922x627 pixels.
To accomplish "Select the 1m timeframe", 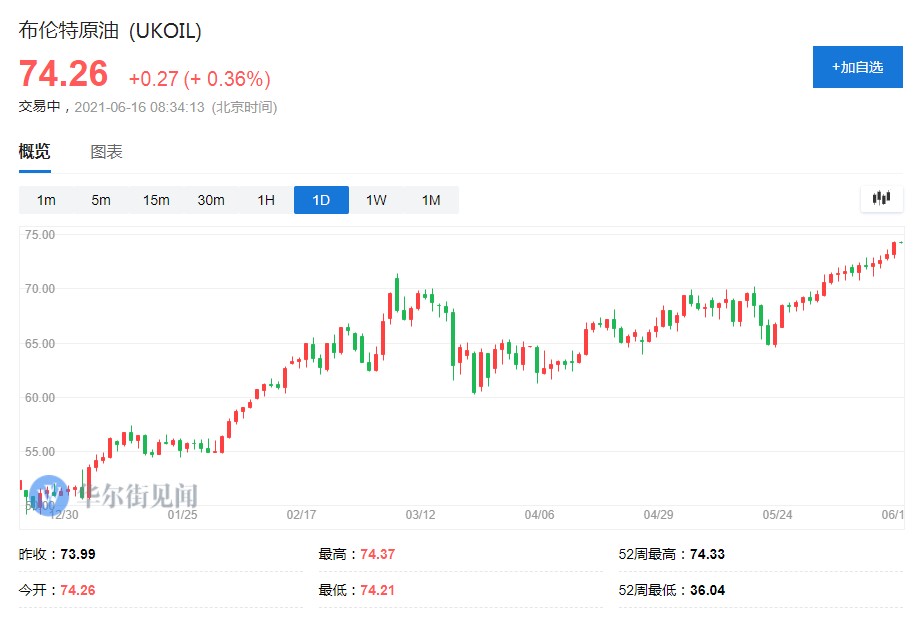I will [46, 200].
